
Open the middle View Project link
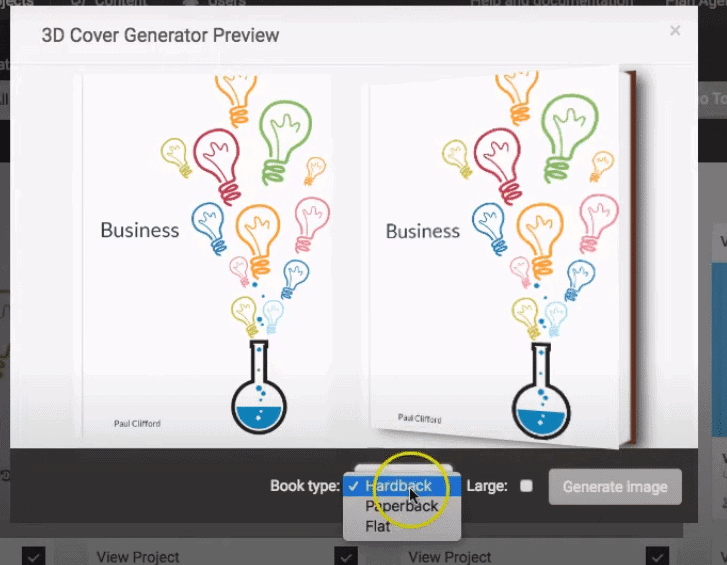[449, 557]
